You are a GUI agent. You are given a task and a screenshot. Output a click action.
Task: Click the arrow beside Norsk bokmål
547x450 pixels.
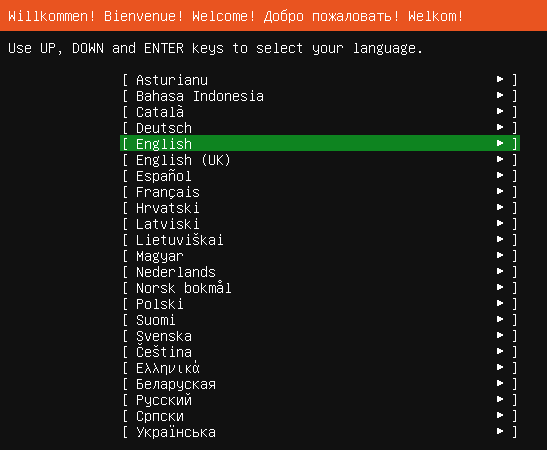[500, 287]
